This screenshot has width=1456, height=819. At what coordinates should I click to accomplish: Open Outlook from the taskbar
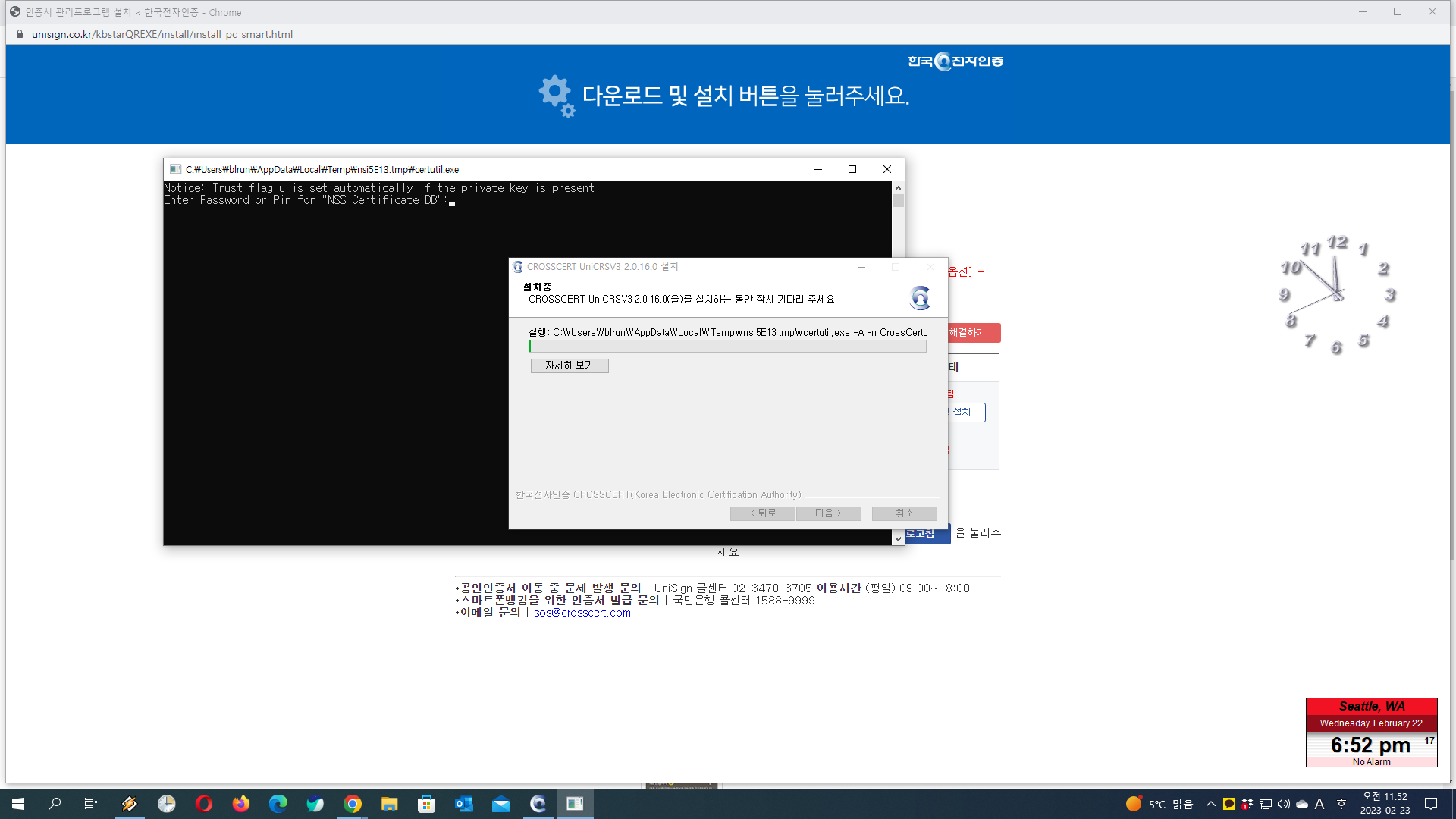tap(463, 804)
